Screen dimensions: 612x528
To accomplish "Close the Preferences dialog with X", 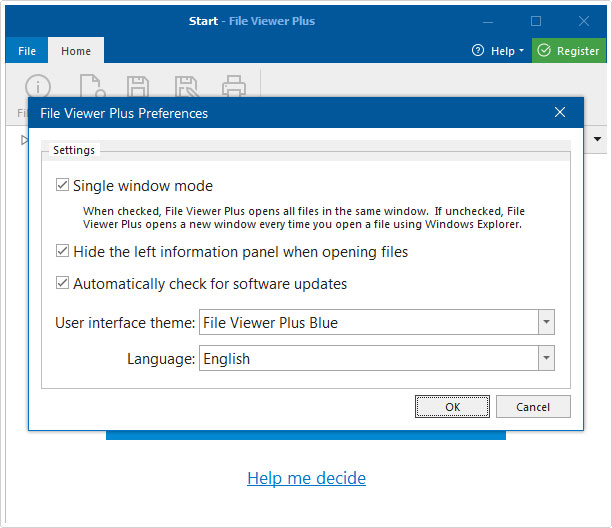I will tap(560, 112).
